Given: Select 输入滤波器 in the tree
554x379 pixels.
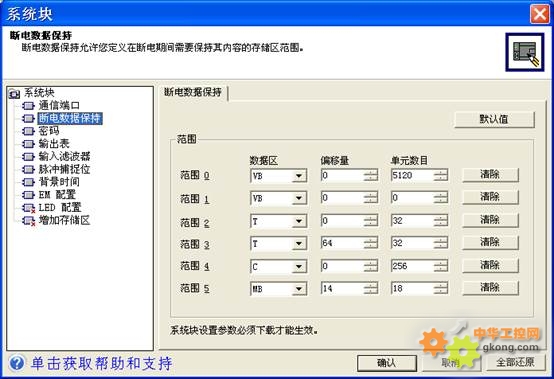Looking at the screenshot, I should [64, 156].
